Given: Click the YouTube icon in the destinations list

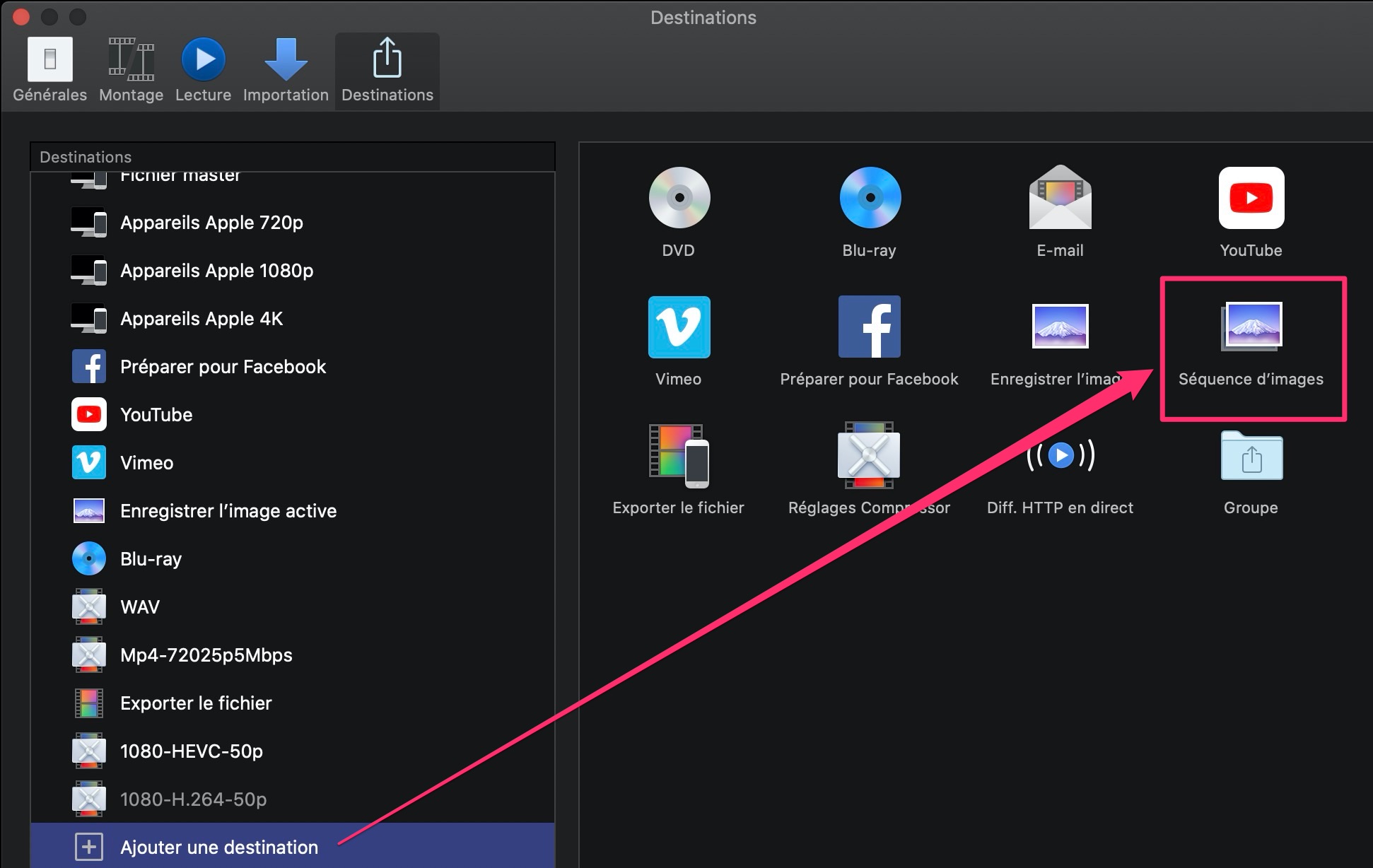Looking at the screenshot, I should [89, 415].
